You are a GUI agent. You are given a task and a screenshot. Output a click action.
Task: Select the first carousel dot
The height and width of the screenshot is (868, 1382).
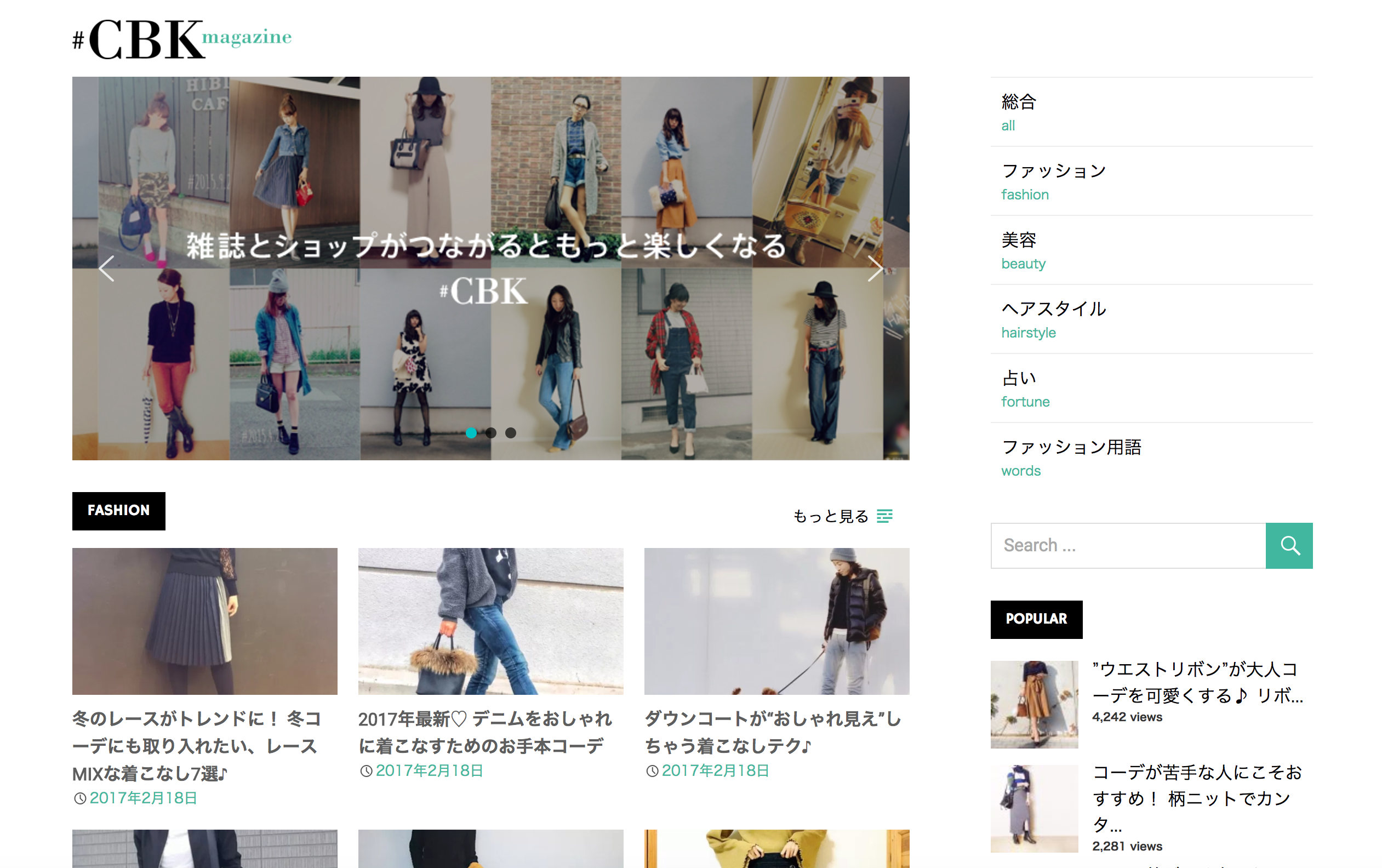point(471,433)
